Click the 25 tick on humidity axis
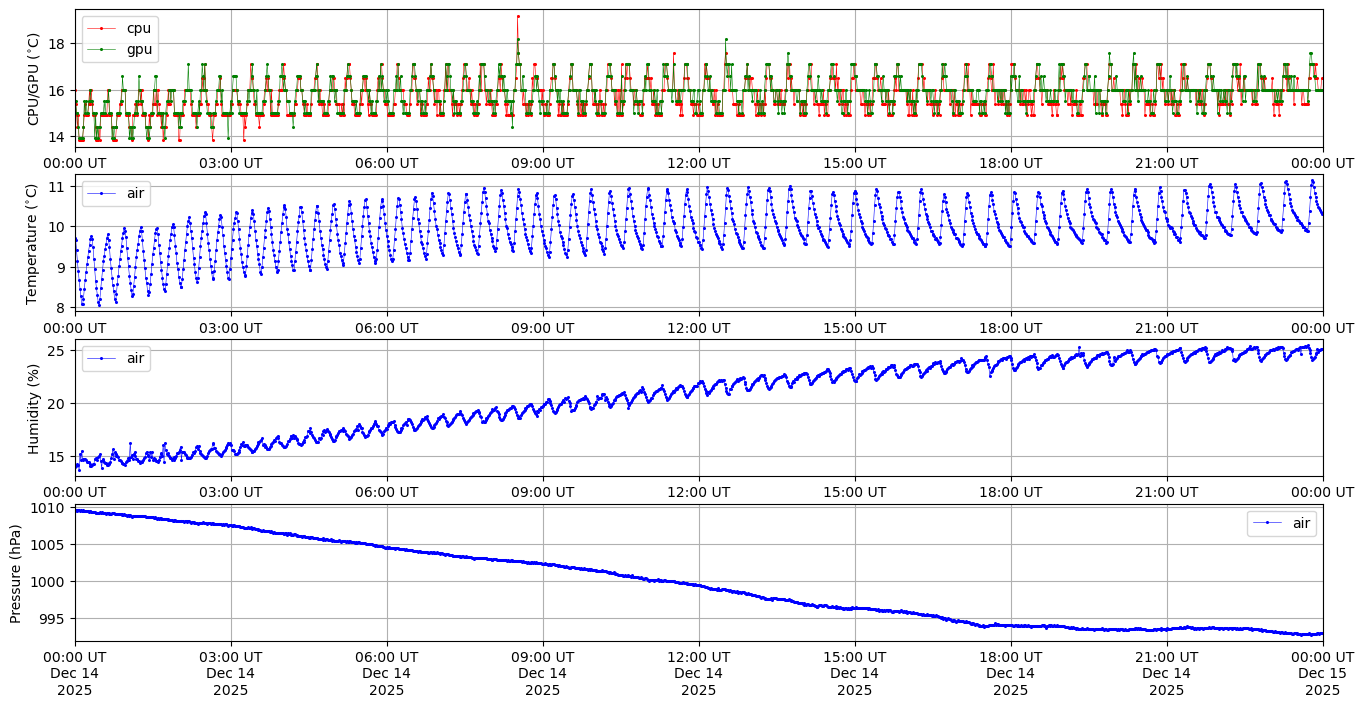 tap(56, 351)
